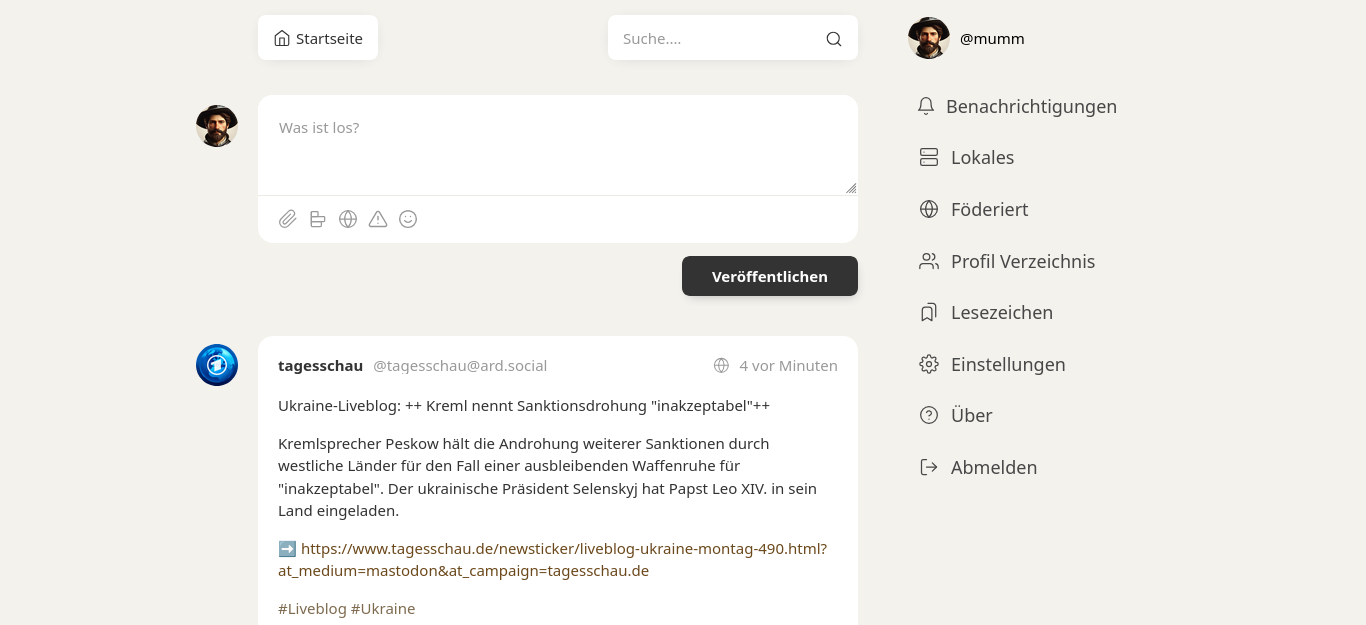Open Einstellungen gear icon
The image size is (1366, 625).
point(929,364)
